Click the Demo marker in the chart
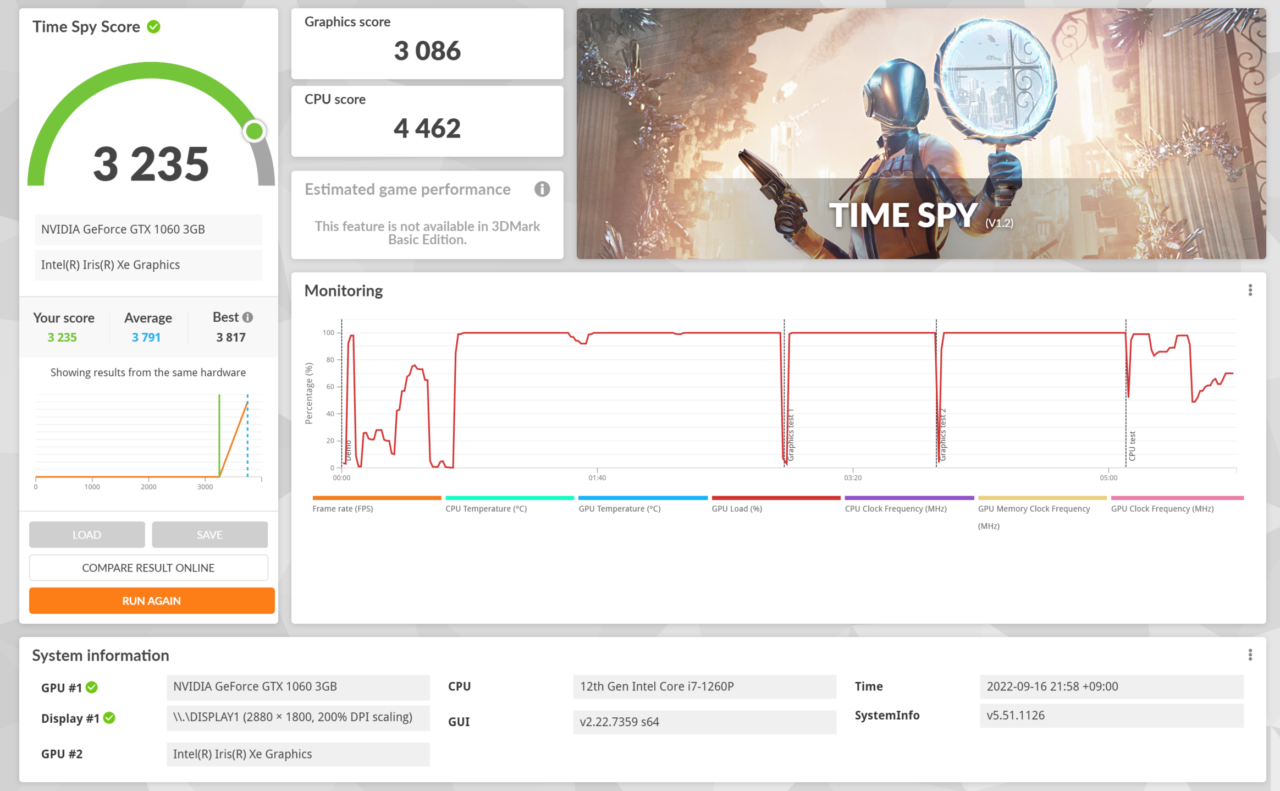 pyautogui.click(x=348, y=451)
